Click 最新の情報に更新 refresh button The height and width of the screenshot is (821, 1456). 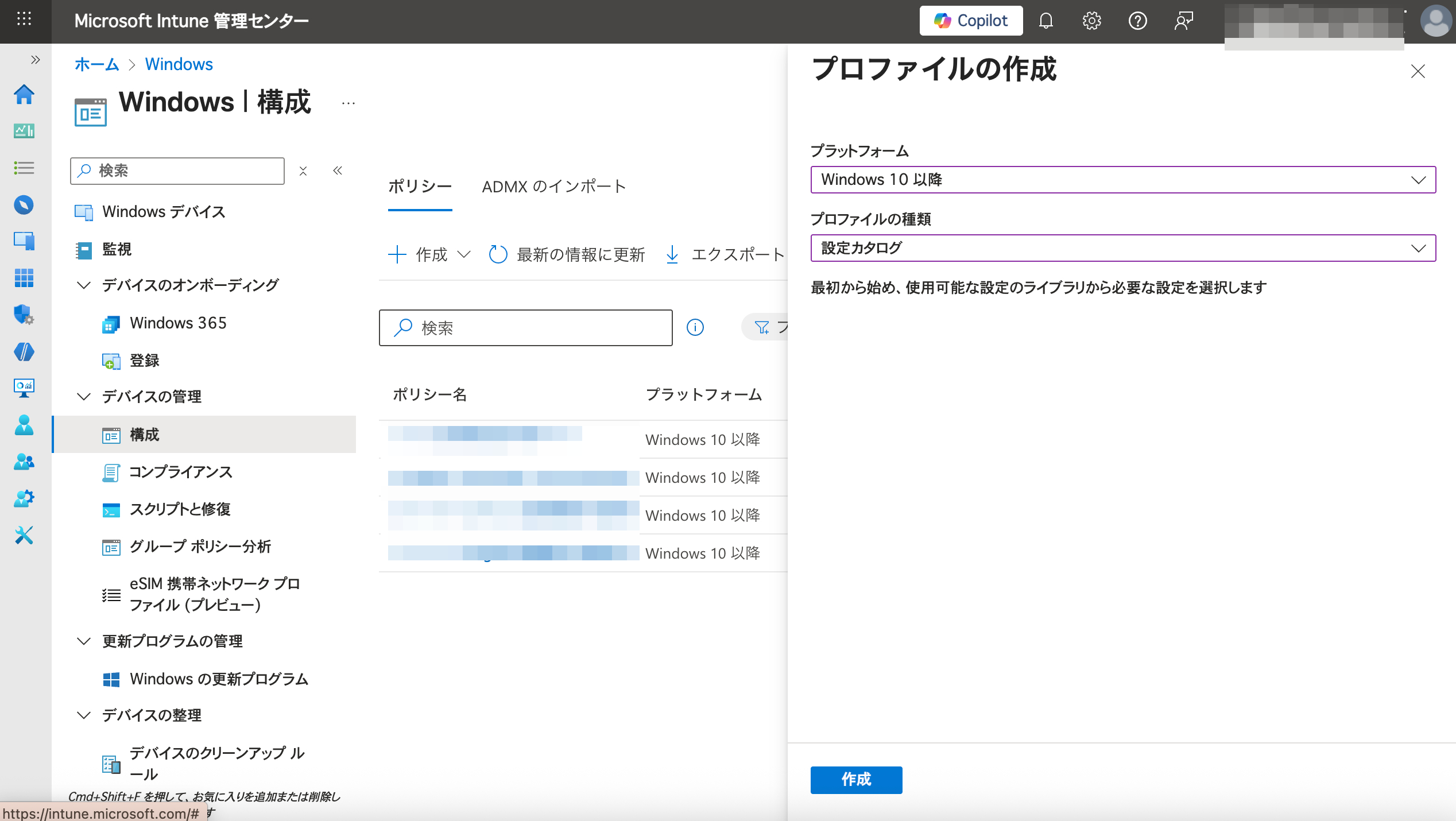tap(567, 254)
